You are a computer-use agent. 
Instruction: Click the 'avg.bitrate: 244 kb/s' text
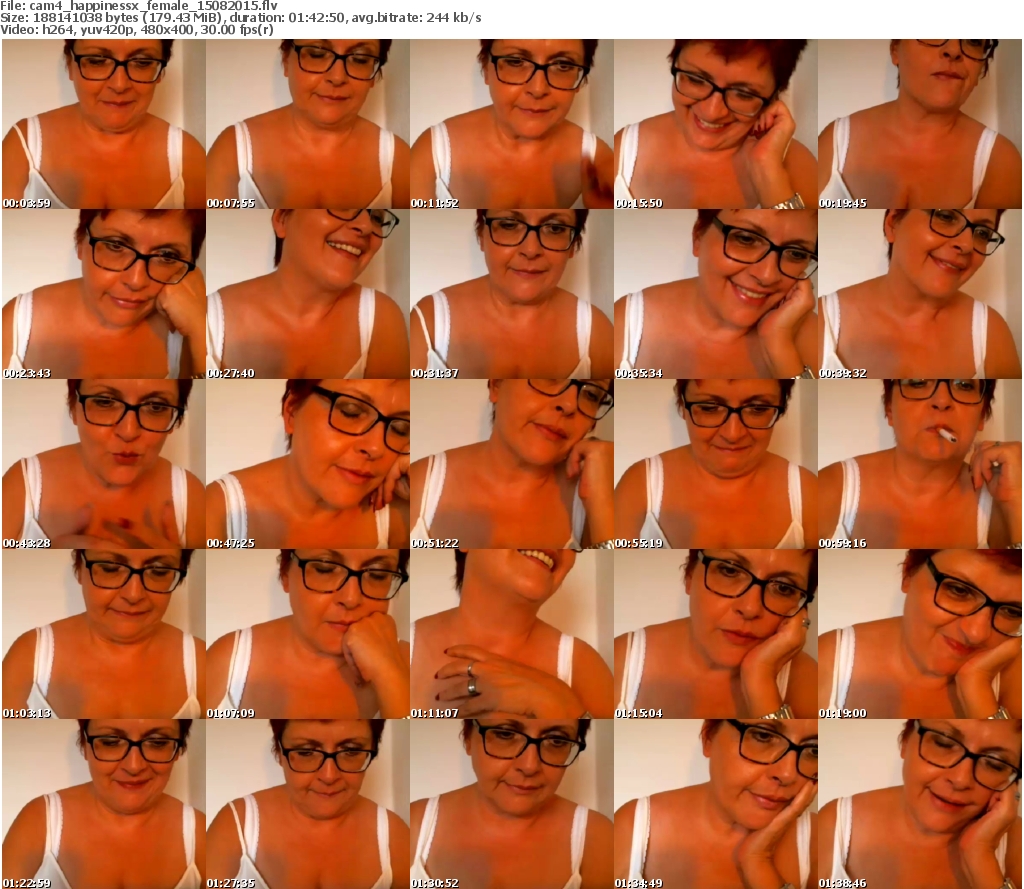(417, 18)
